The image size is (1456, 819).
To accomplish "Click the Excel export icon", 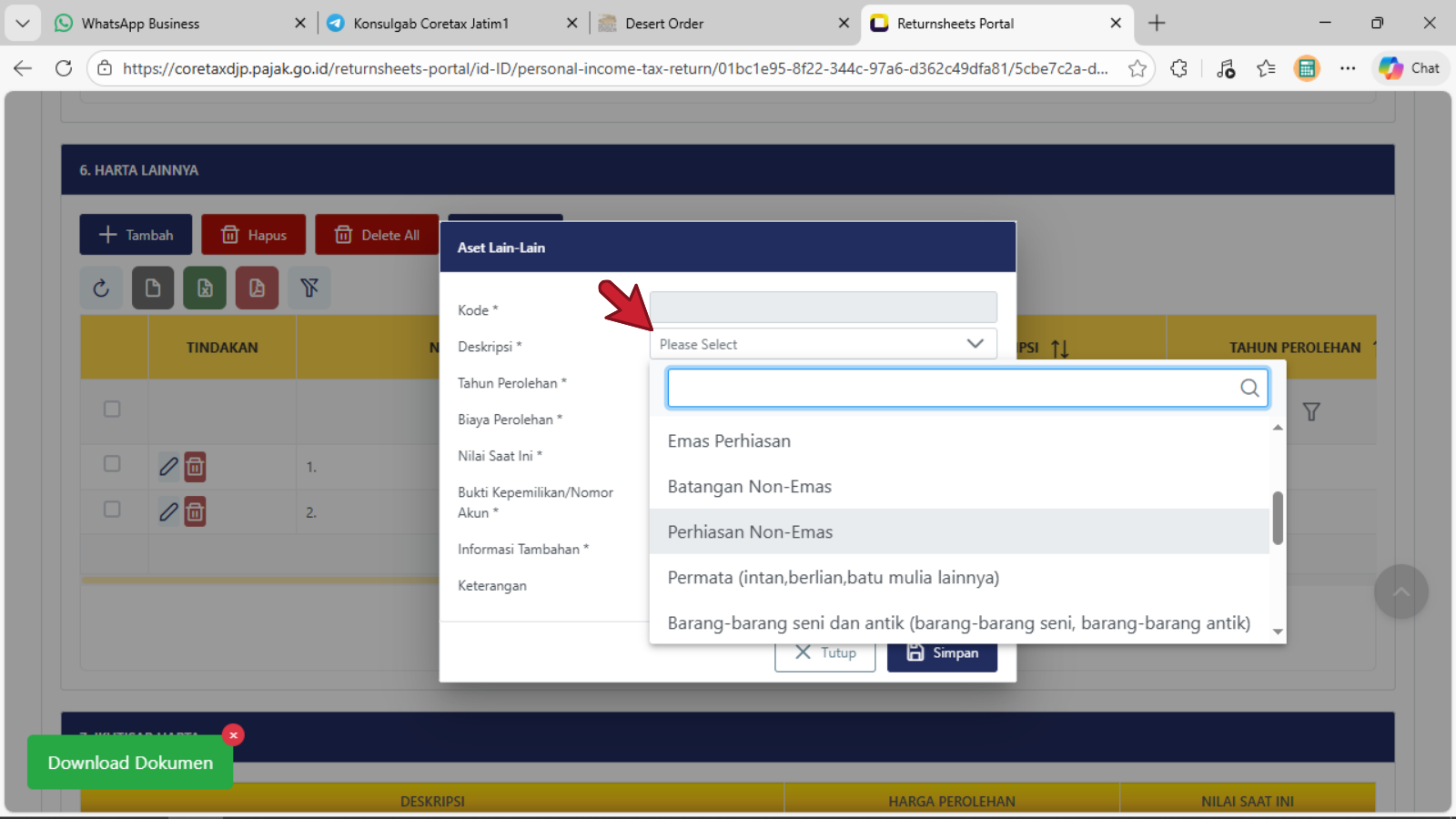I will pyautogui.click(x=205, y=288).
